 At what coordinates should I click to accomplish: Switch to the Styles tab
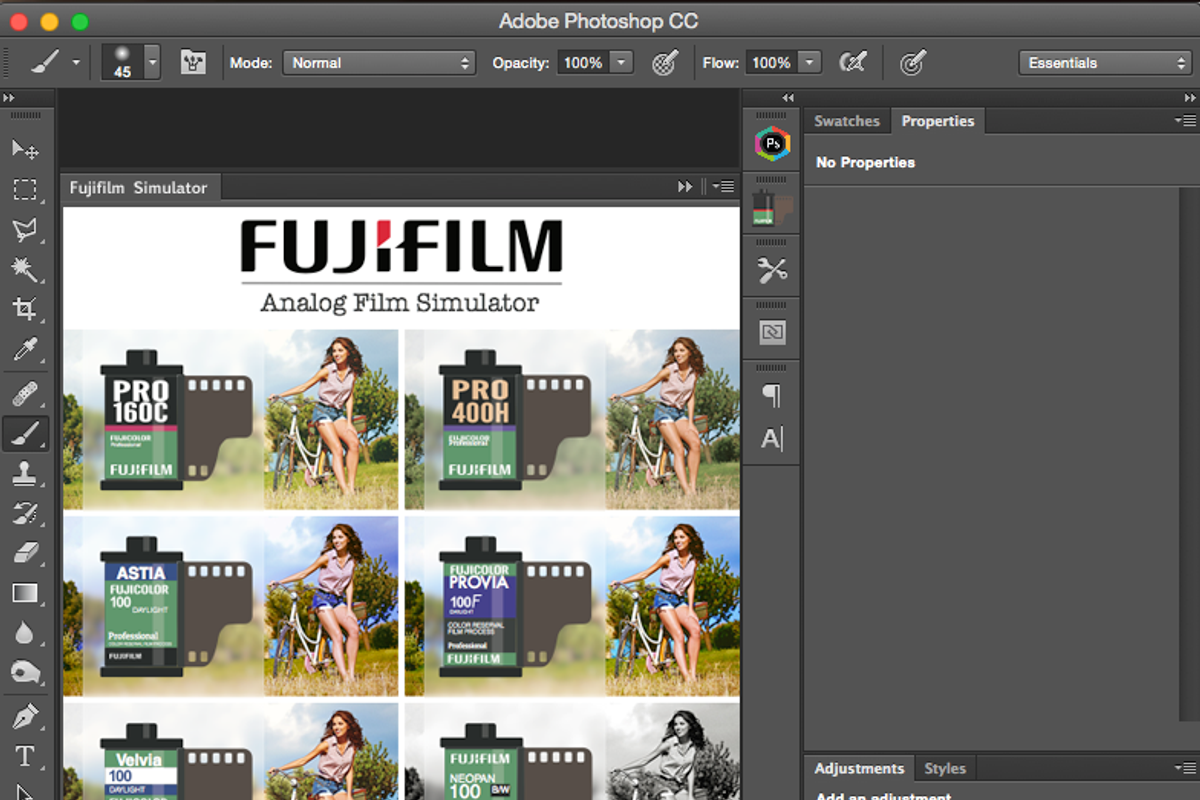945,768
